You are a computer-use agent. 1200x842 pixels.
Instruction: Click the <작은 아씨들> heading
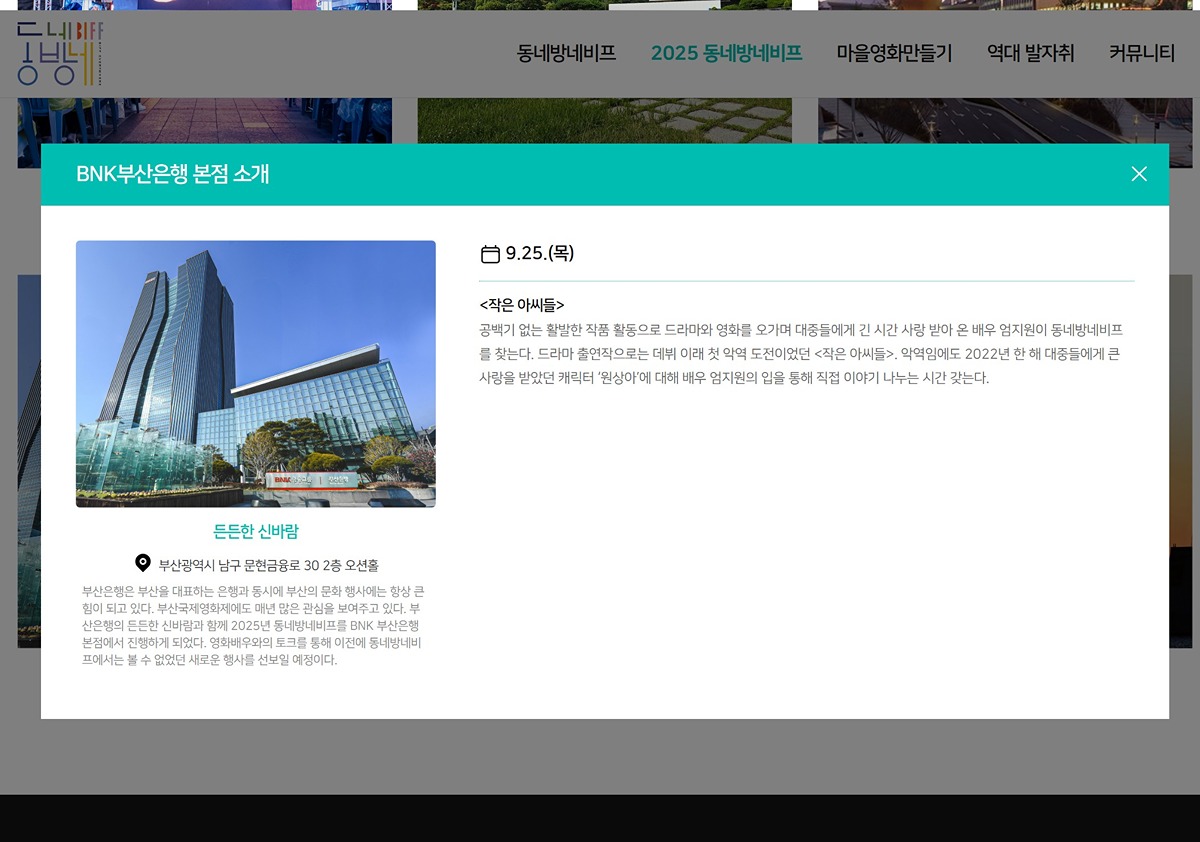pos(522,305)
